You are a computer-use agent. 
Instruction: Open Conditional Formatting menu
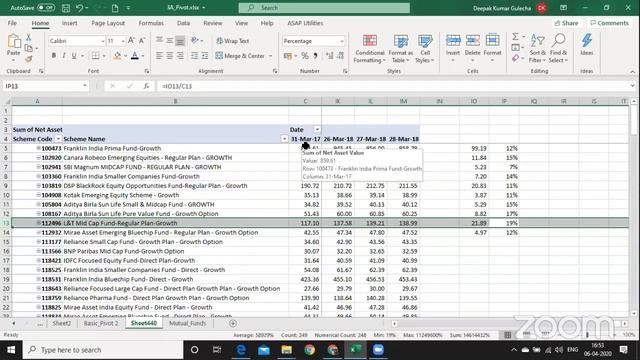369,49
